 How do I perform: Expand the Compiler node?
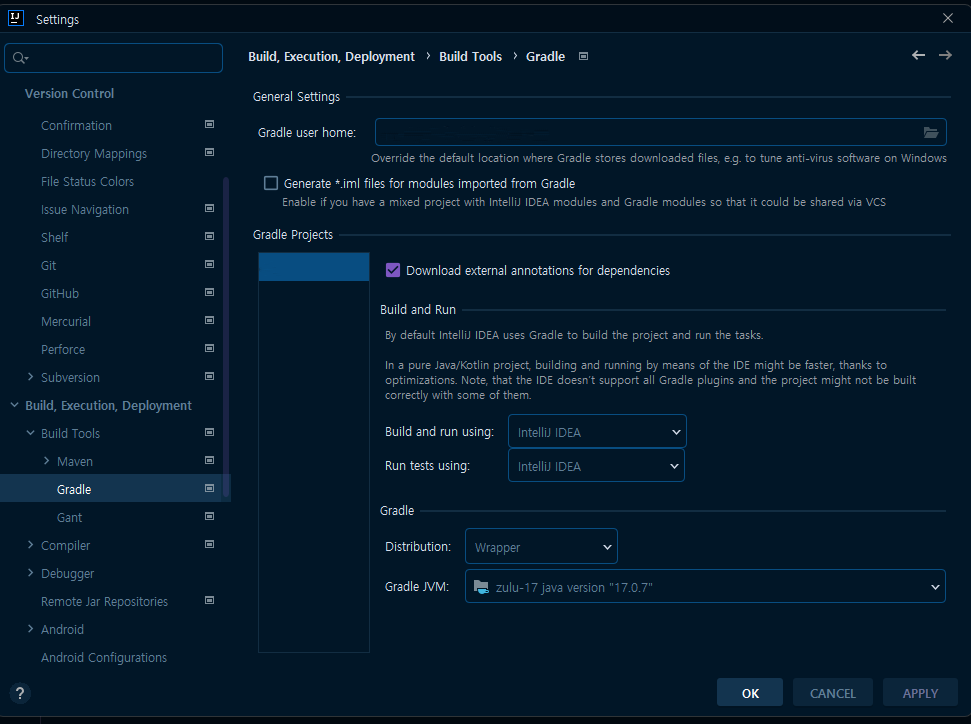[x=30, y=545]
